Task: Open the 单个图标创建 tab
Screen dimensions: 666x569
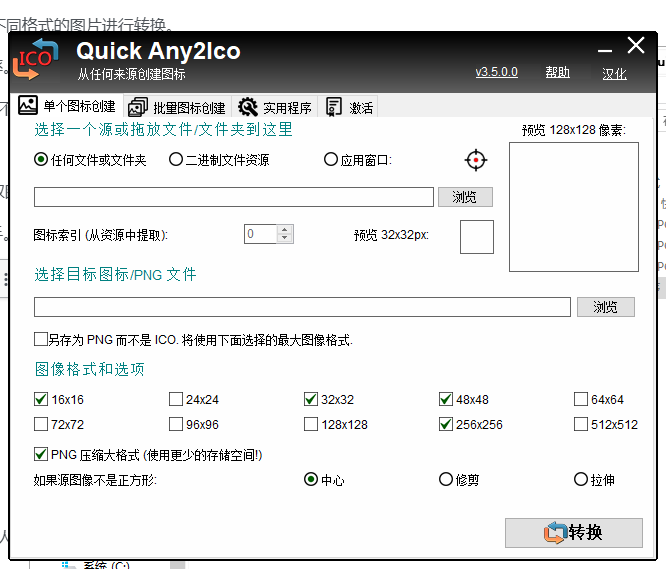Action: pyautogui.click(x=67, y=106)
